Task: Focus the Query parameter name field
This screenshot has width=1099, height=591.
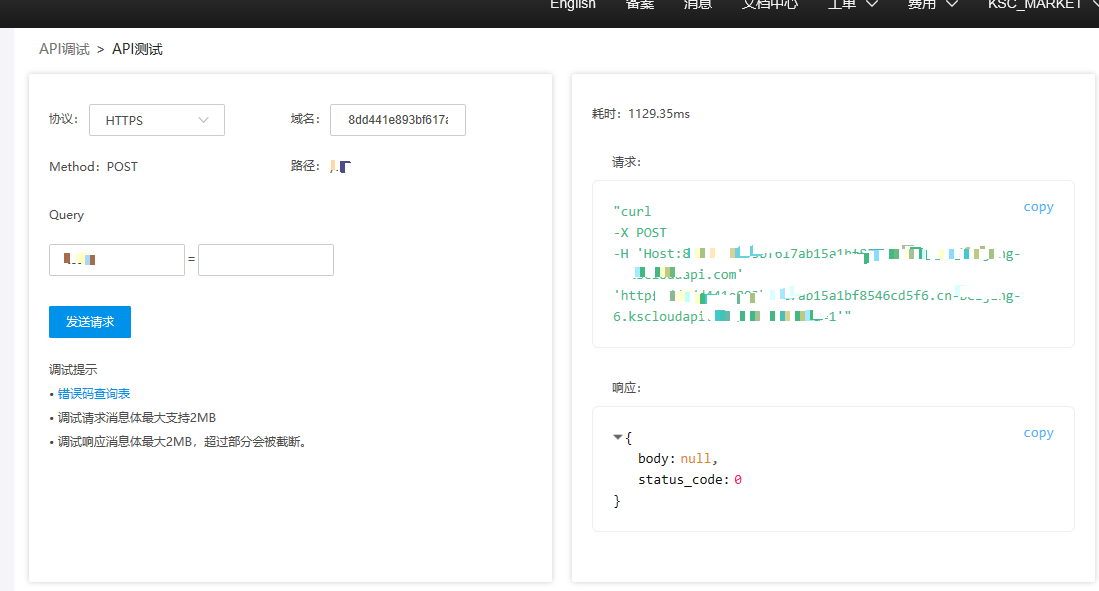Action: [117, 260]
